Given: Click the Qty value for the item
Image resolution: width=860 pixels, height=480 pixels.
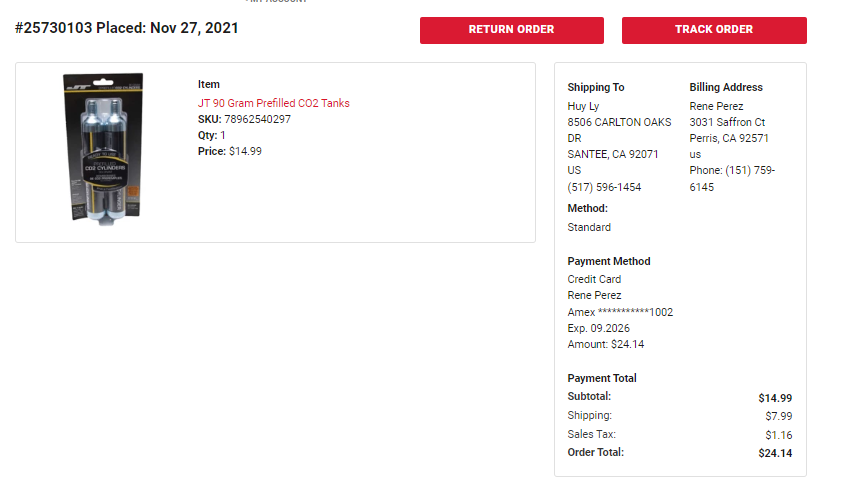Looking at the screenshot, I should click(x=223, y=135).
